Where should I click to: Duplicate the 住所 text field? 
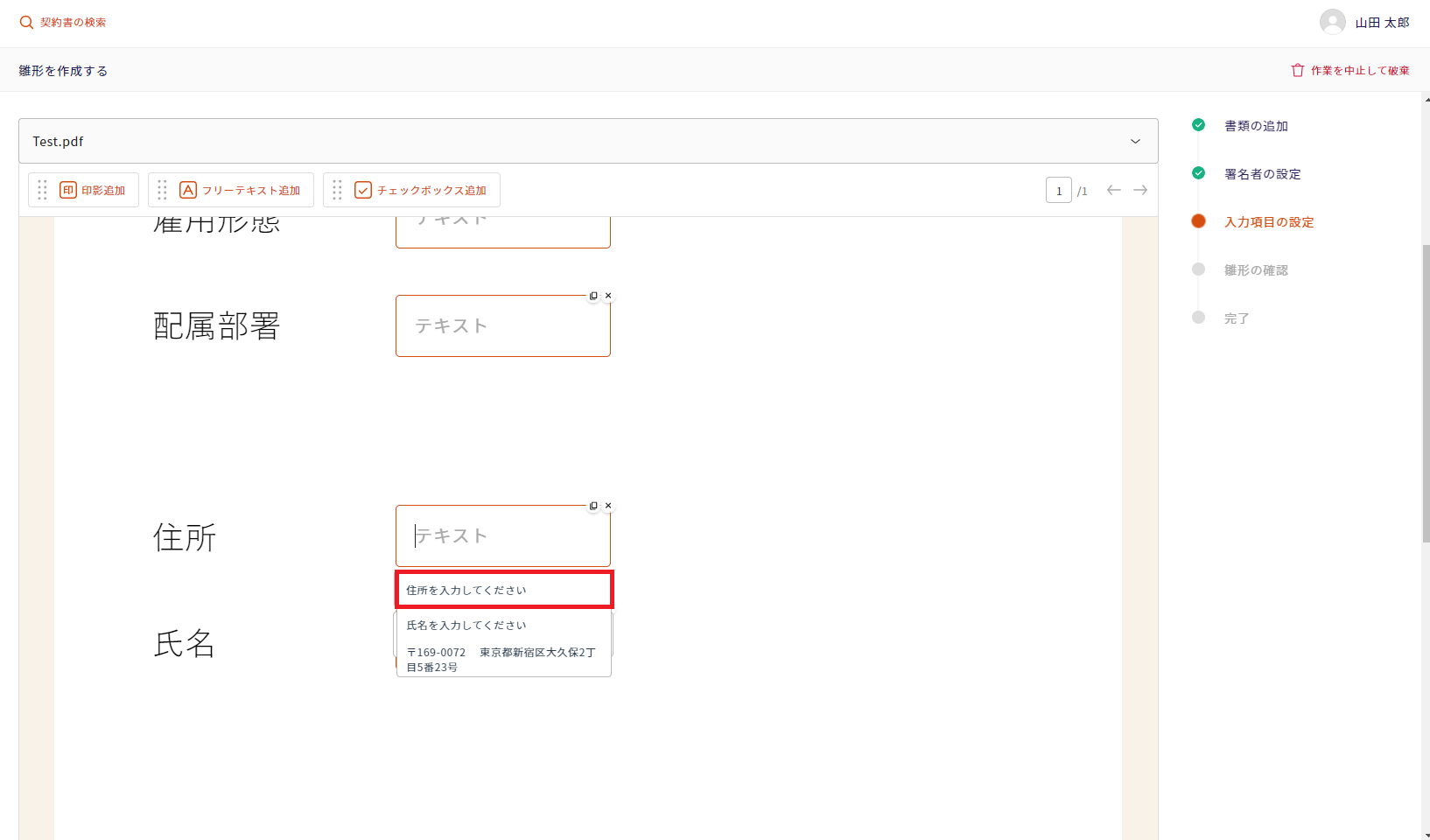tap(593, 506)
